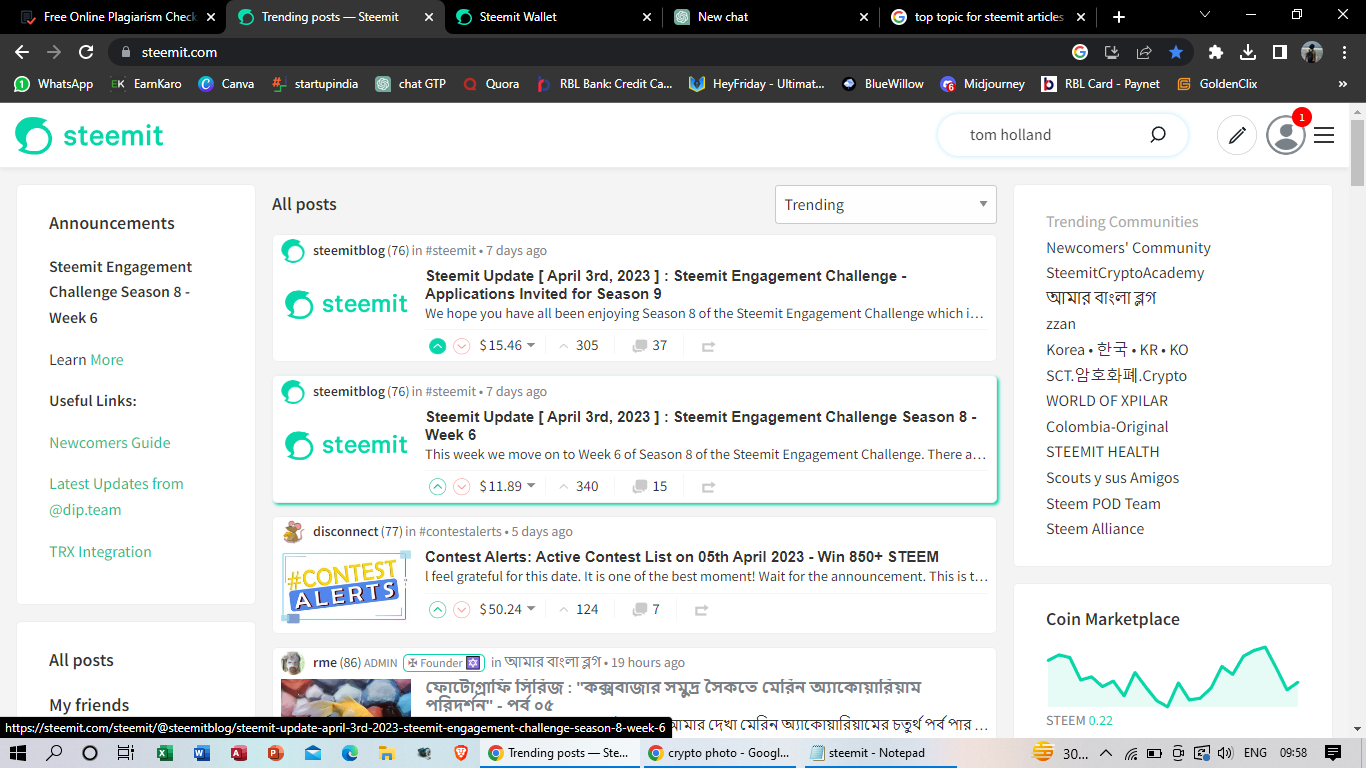The height and width of the screenshot is (768, 1366).
Task: Click the Steemit logo in header
Action: [x=89, y=135]
